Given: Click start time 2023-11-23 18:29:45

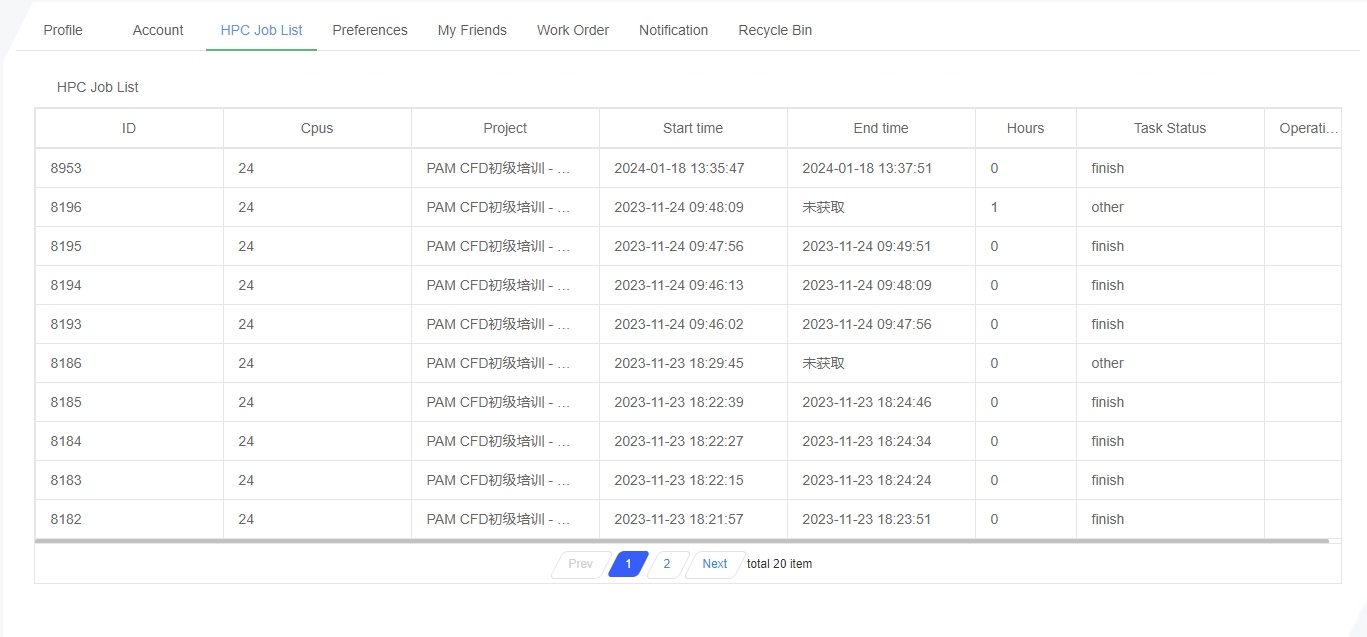Looking at the screenshot, I should 679,363.
